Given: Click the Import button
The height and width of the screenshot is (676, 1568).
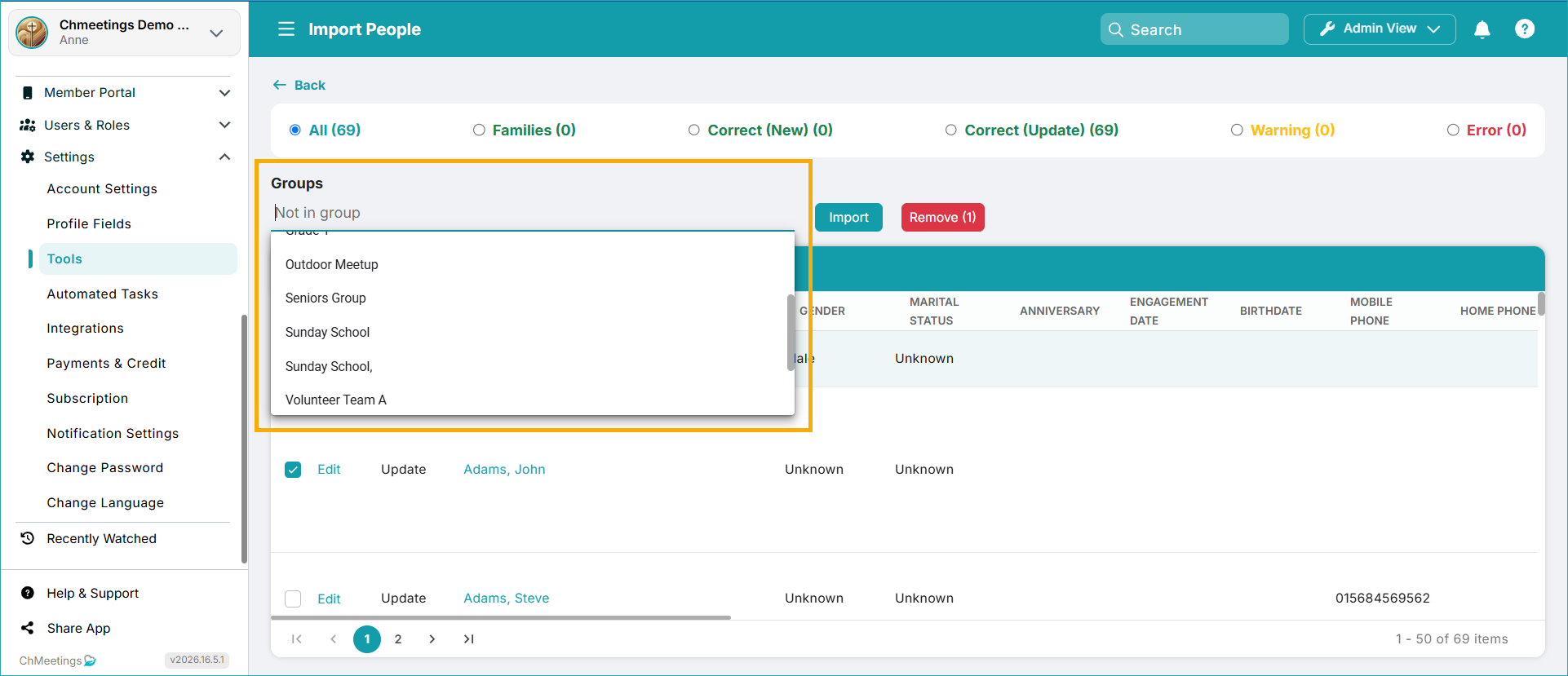Looking at the screenshot, I should 848,218.
